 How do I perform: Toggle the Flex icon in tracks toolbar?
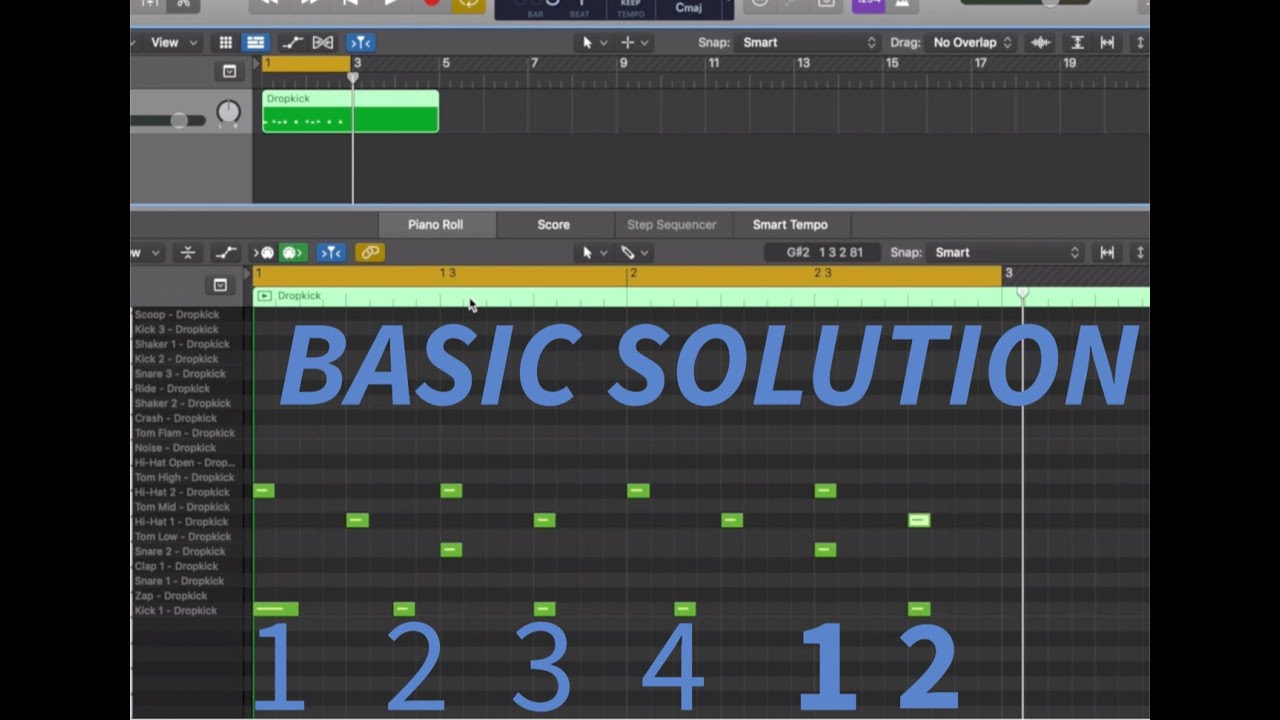coord(323,43)
